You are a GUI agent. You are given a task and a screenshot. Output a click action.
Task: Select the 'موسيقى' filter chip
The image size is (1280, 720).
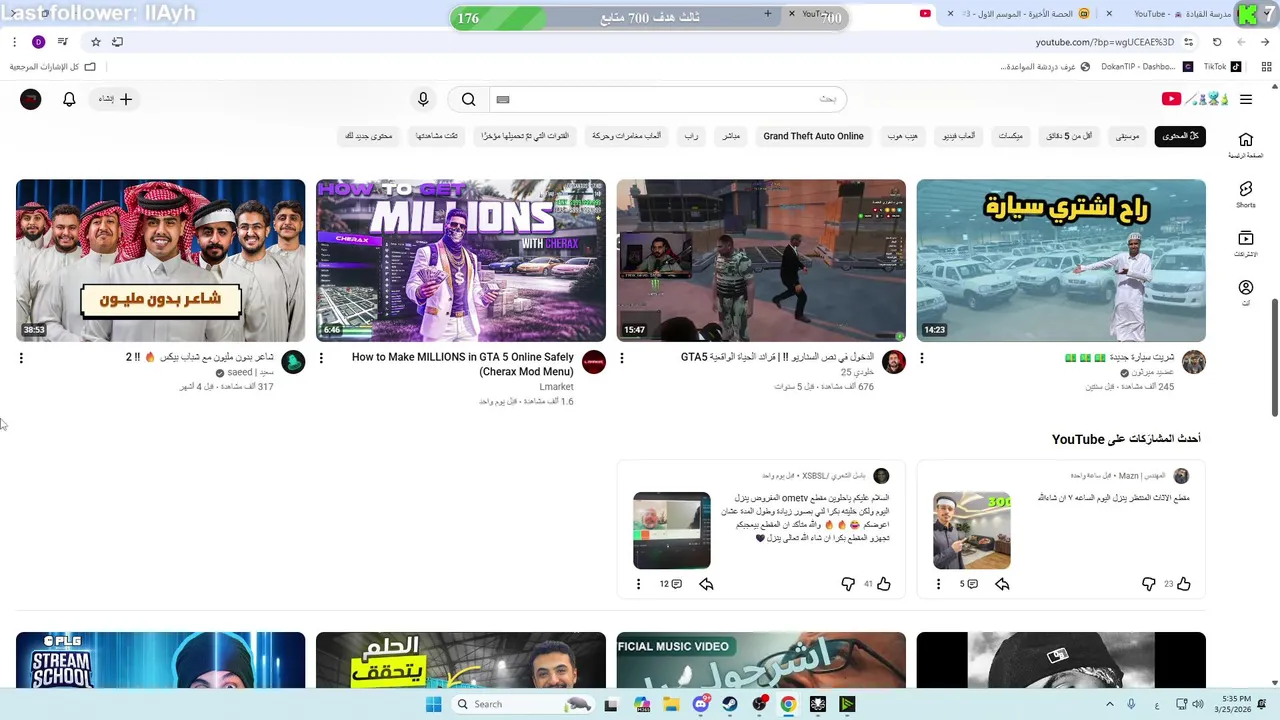(1128, 136)
